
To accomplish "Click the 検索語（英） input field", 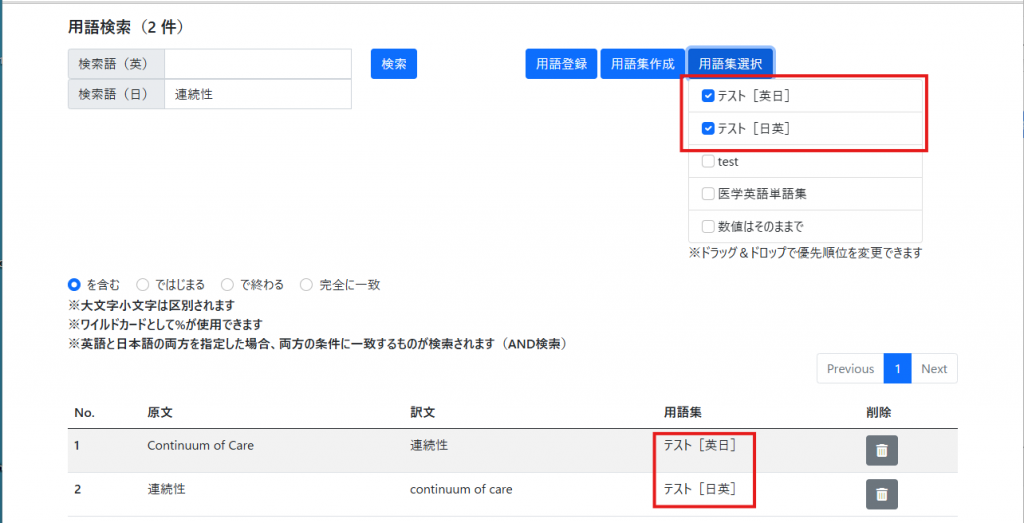I will 257,64.
